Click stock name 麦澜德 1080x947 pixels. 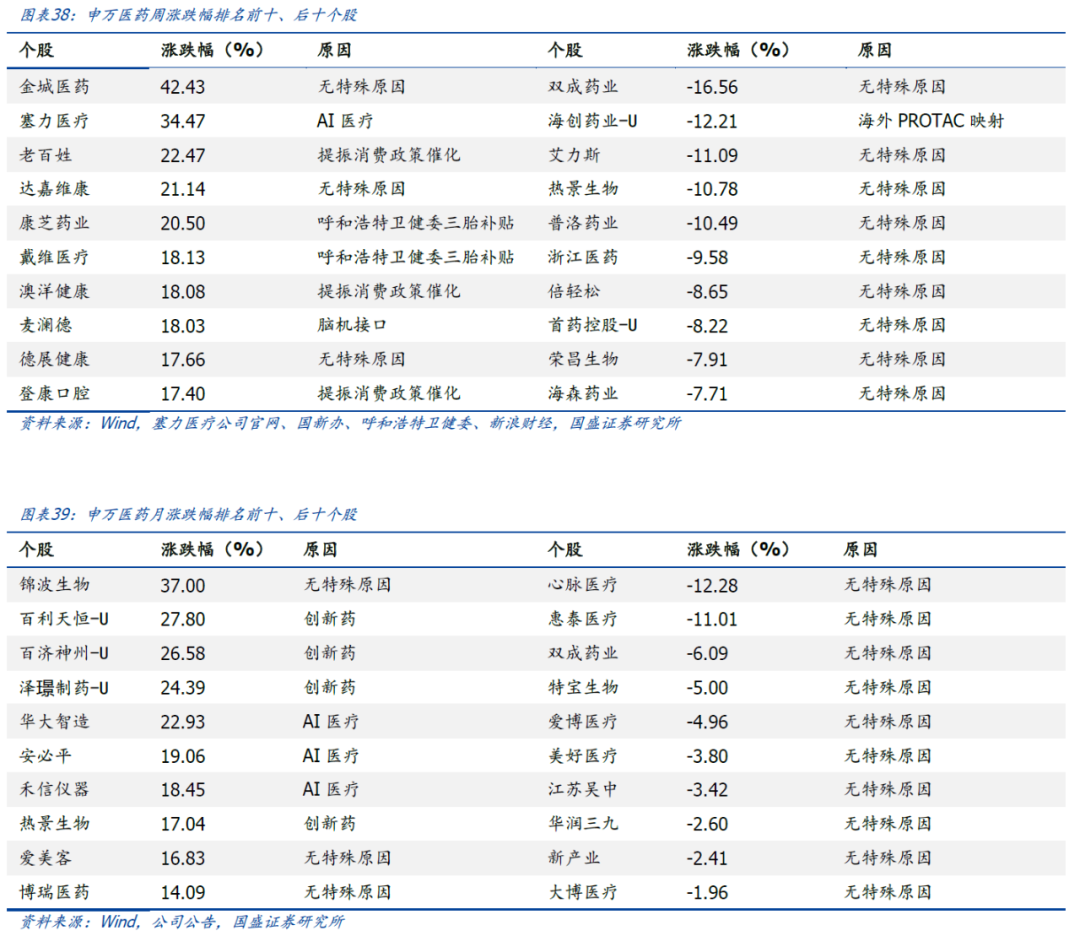(45, 325)
